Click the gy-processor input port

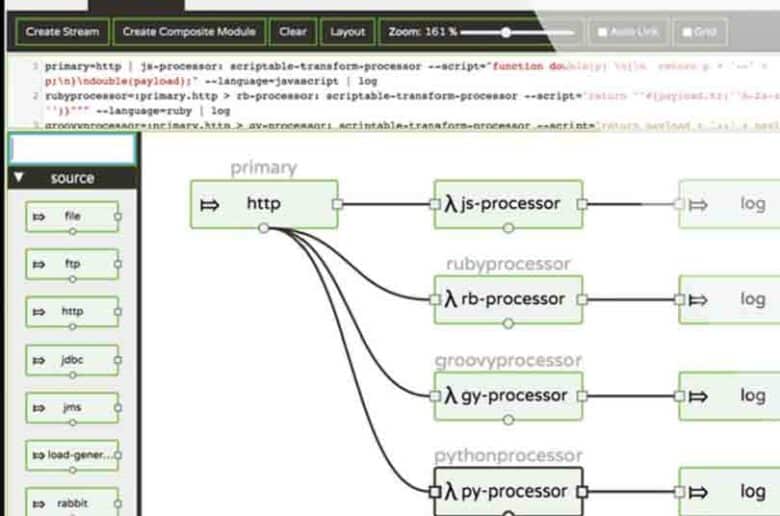435,396
